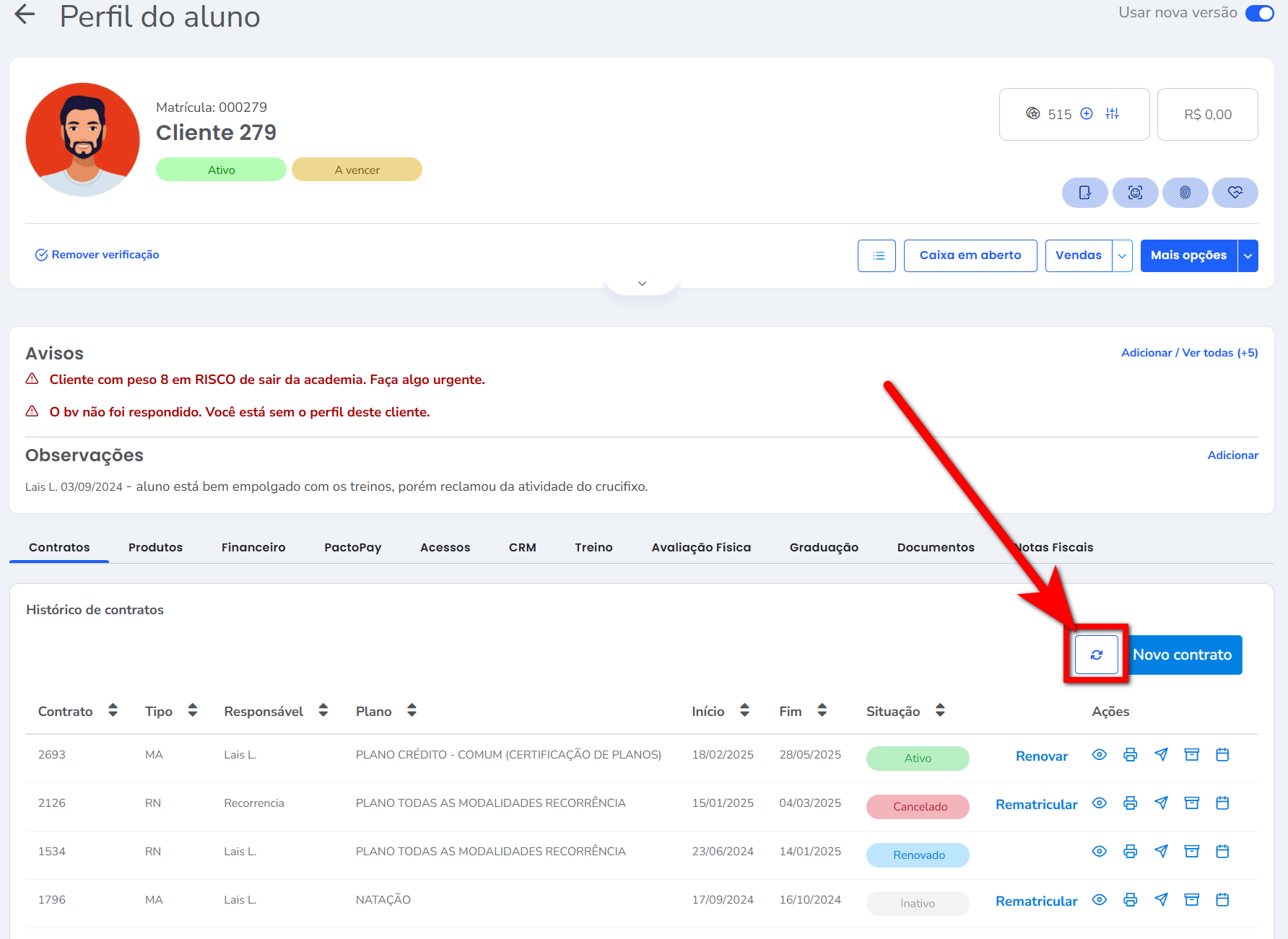1288x939 pixels.
Task: Print contract 2693 using printer icon
Action: pos(1130,755)
